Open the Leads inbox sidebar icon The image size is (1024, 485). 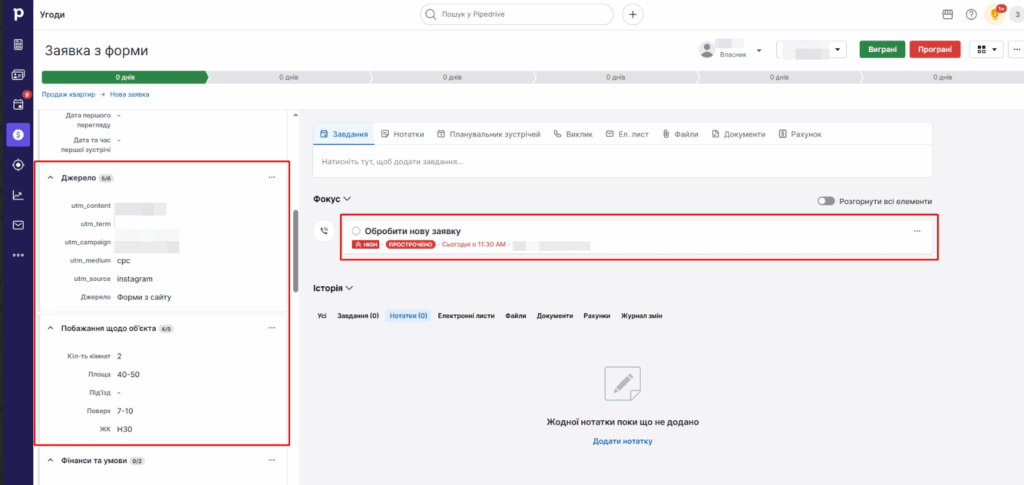point(18,45)
